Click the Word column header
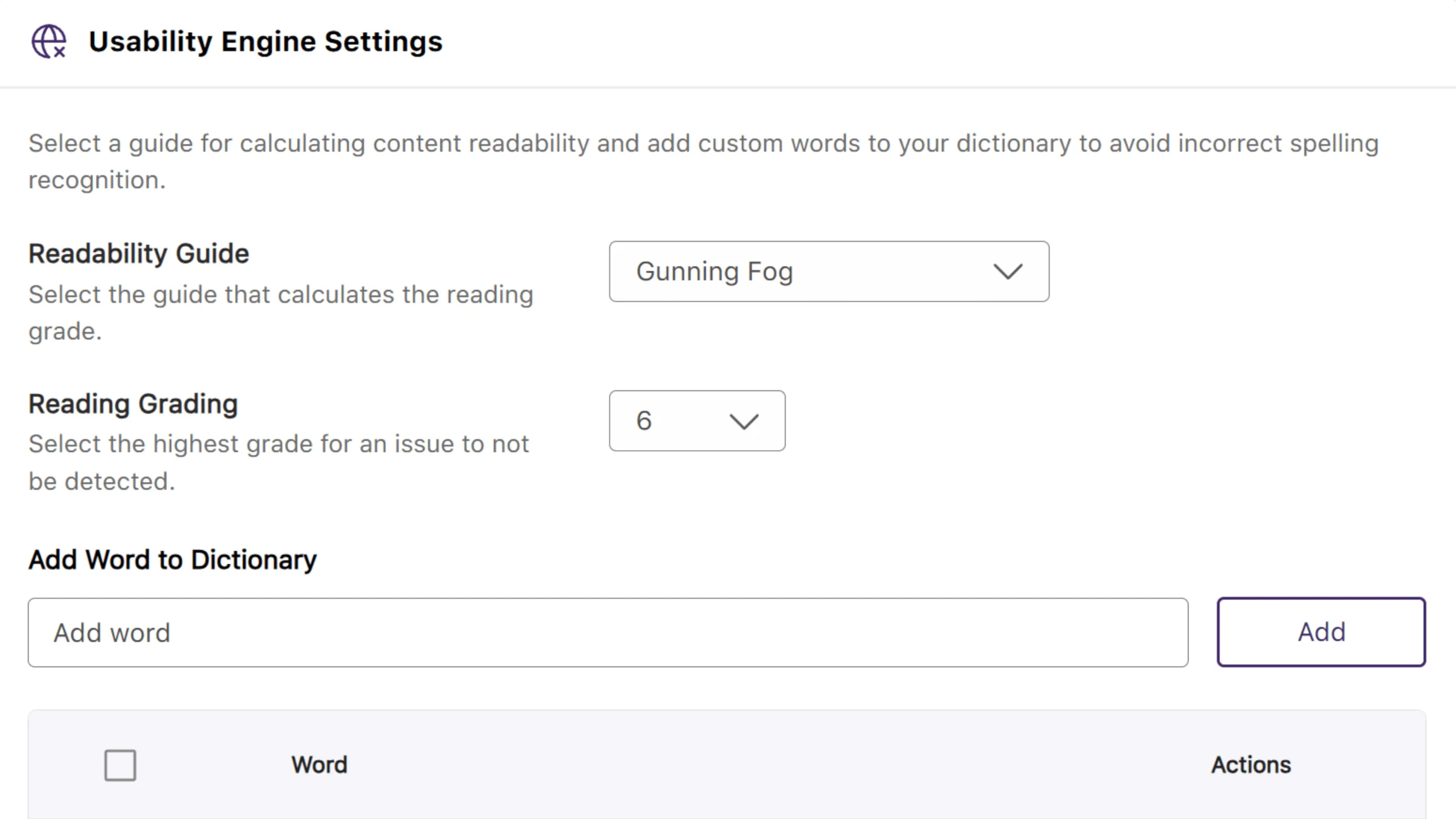The height and width of the screenshot is (819, 1456). tap(319, 765)
